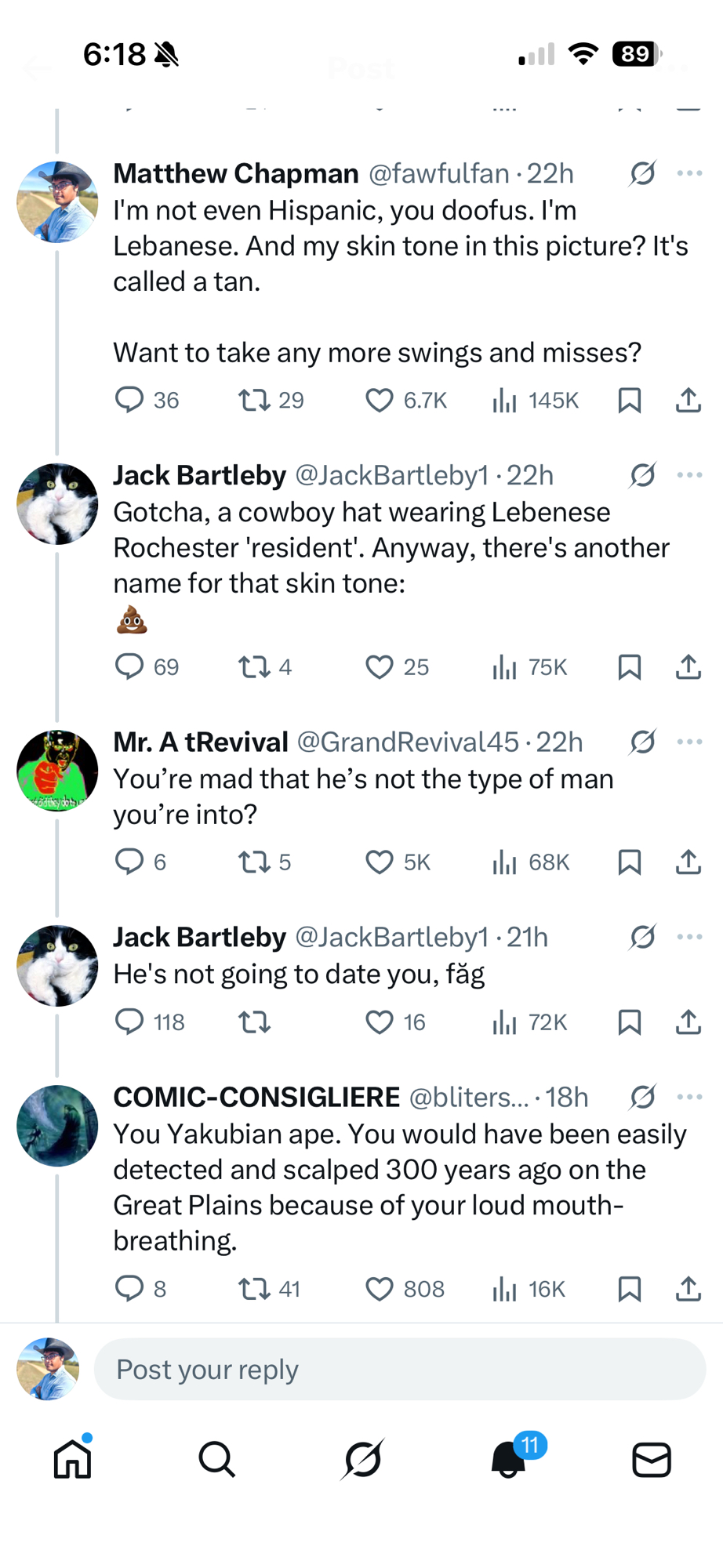The width and height of the screenshot is (723, 1568).
Task: Open more options on Mr. A tRevival's post
Action: [x=689, y=742]
